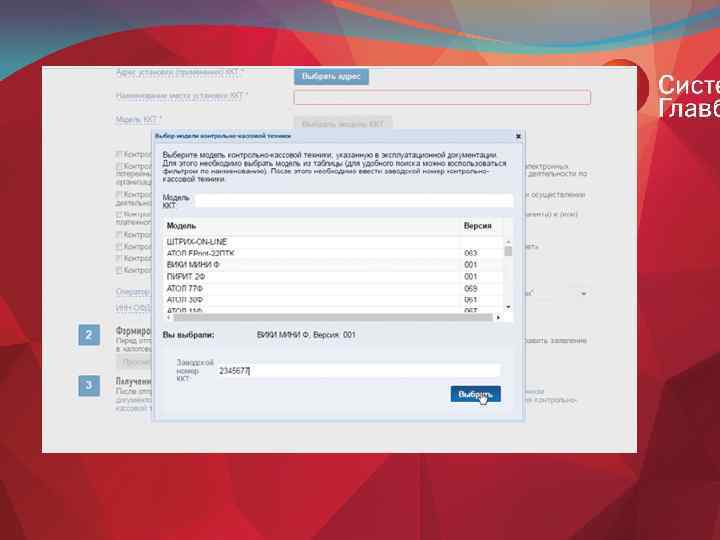Image resolution: width=720 pixels, height=540 pixels.
Task: Select the ПИРИТ 2Ф model row
Action: (x=333, y=276)
